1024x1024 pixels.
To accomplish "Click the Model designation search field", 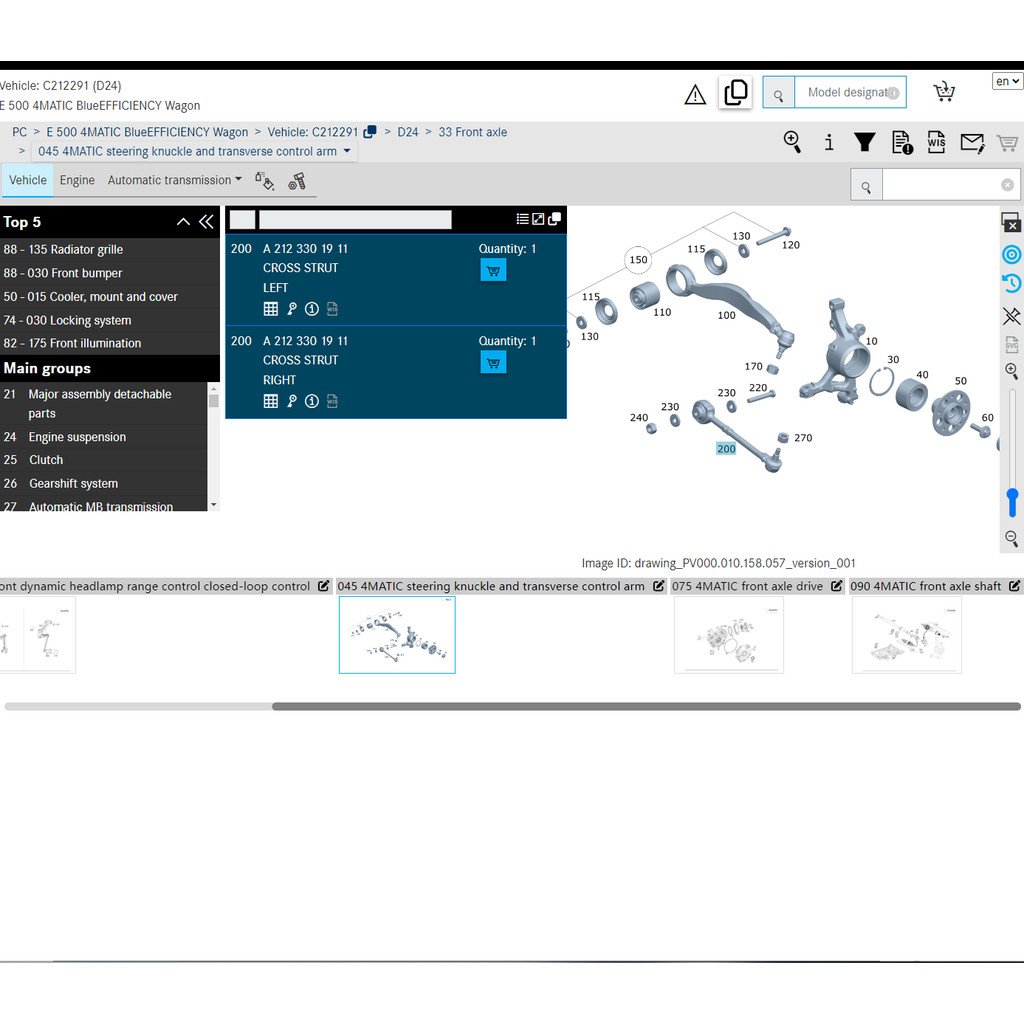I will [x=850, y=93].
